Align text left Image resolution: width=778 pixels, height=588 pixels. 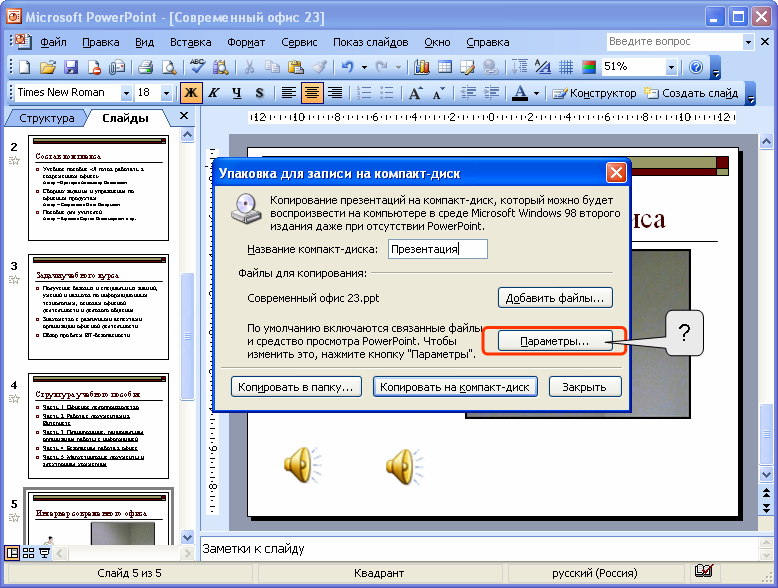288,93
